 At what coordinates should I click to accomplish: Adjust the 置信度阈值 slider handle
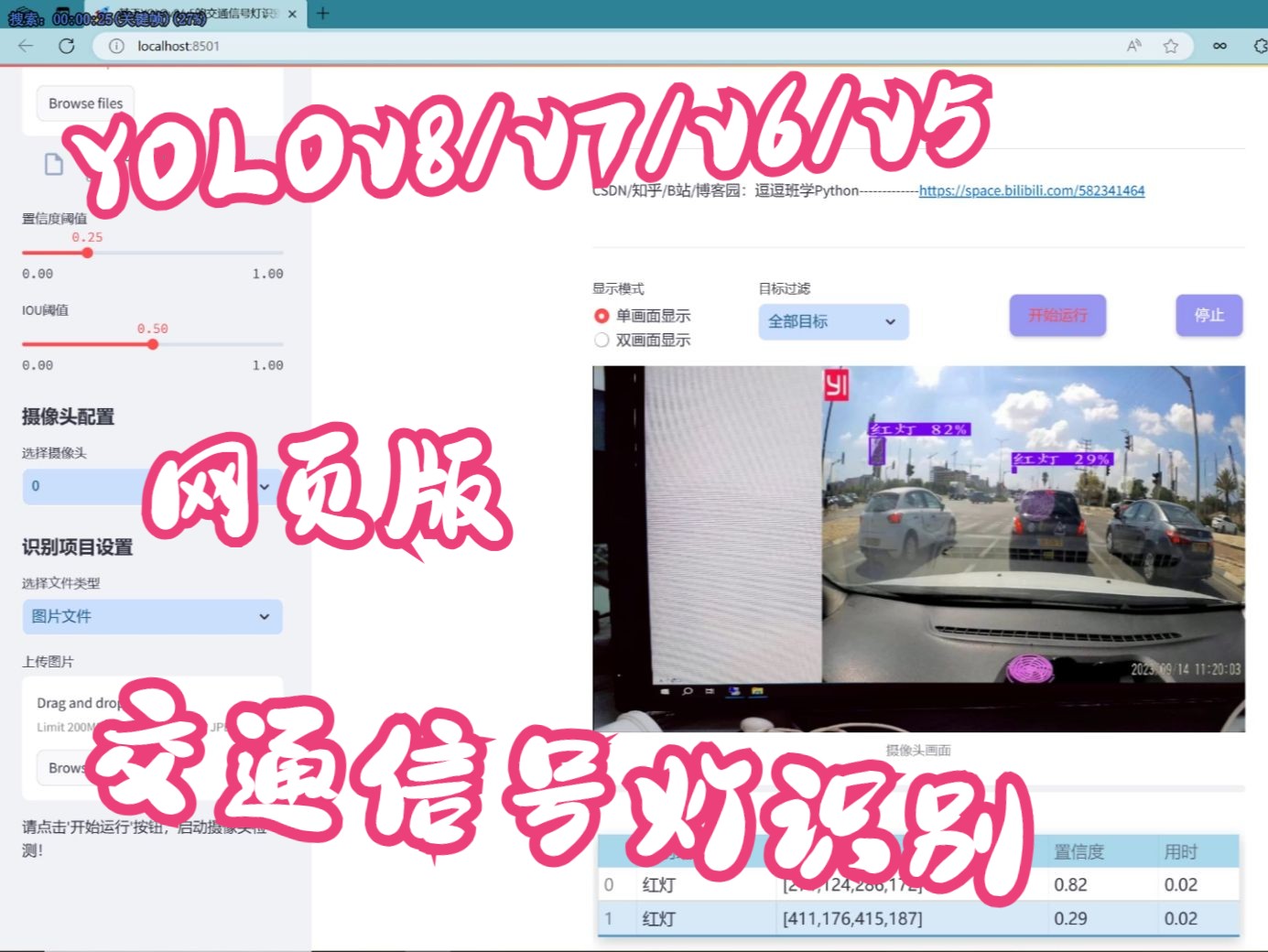point(87,253)
